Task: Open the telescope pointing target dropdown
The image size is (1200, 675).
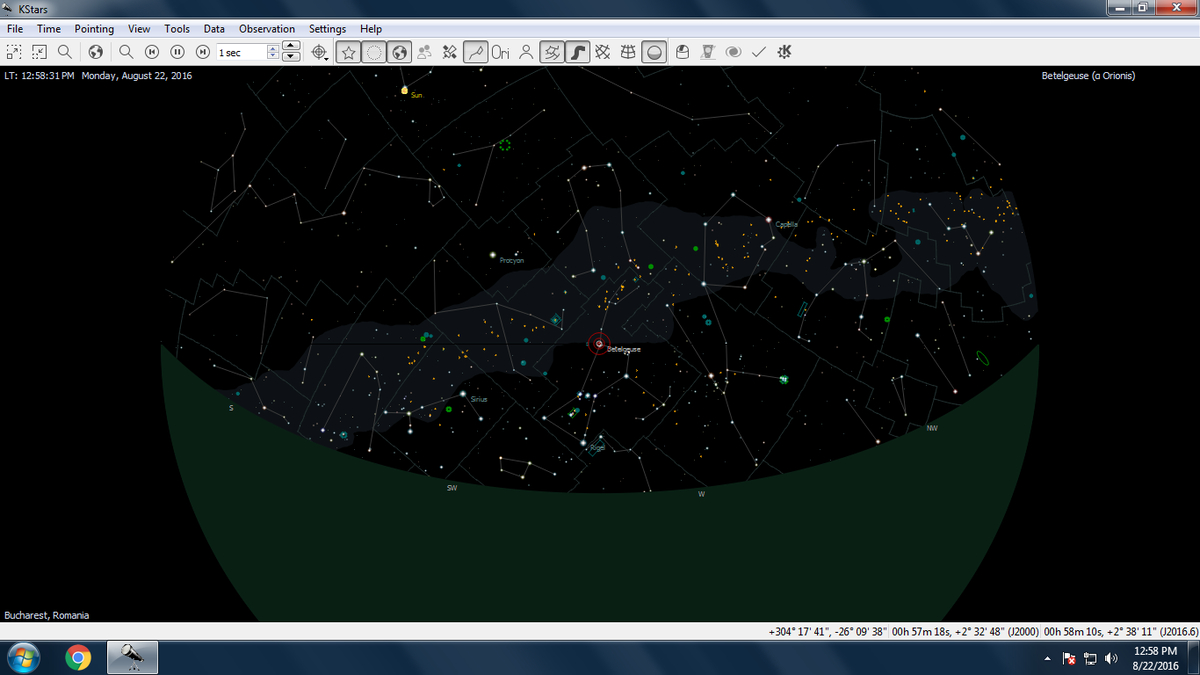Action: coord(320,52)
